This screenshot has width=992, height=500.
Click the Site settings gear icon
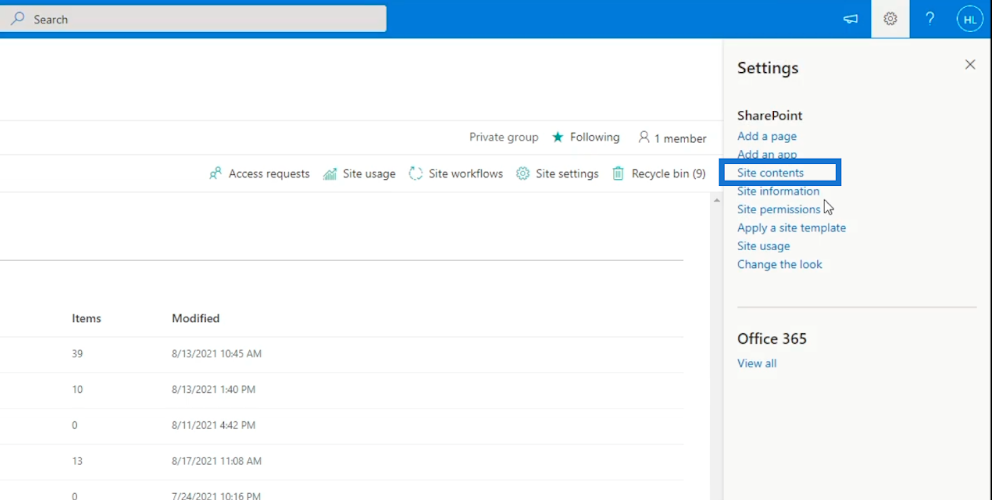click(523, 173)
